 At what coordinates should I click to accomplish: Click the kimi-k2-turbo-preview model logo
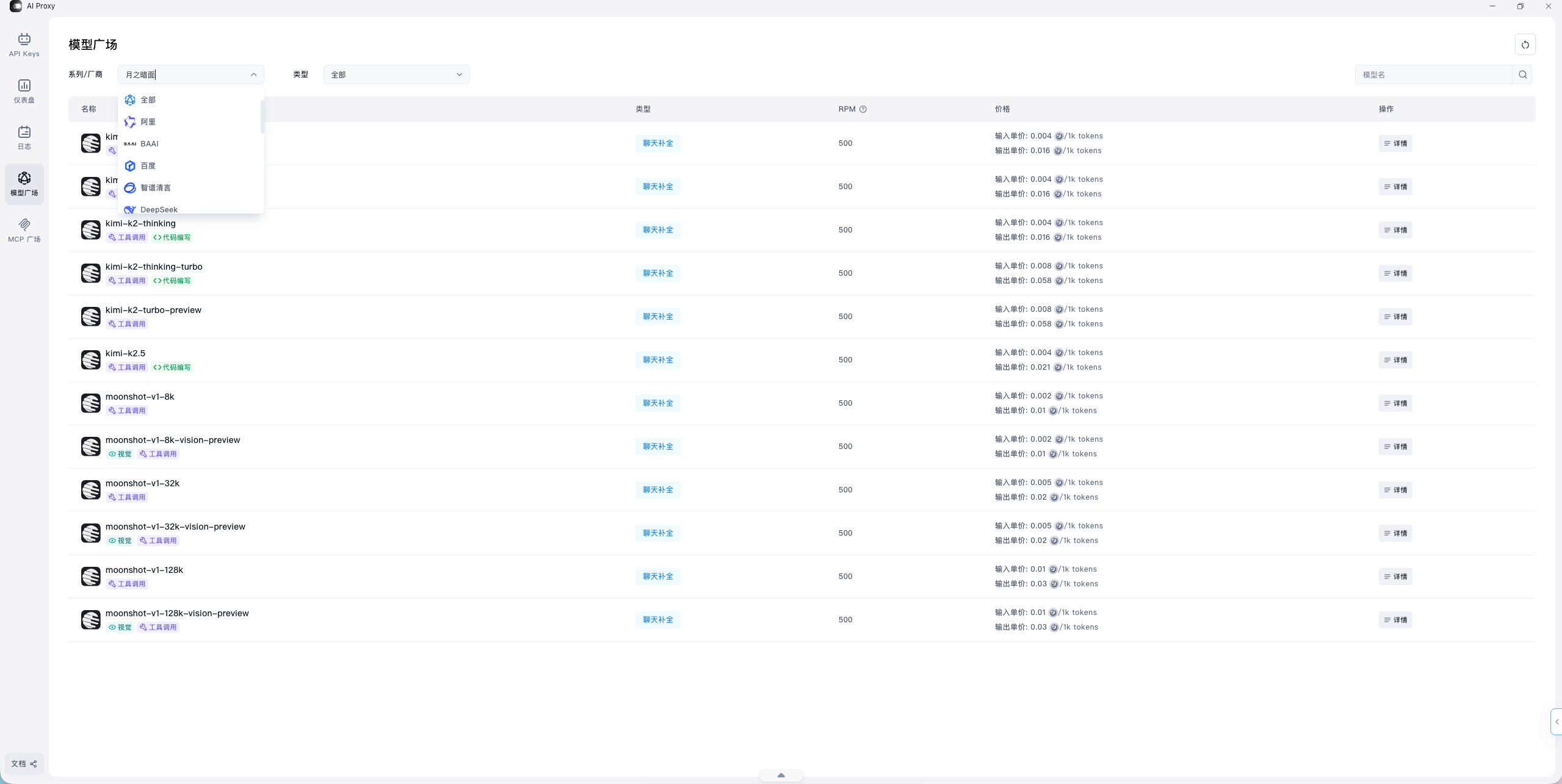pos(91,317)
